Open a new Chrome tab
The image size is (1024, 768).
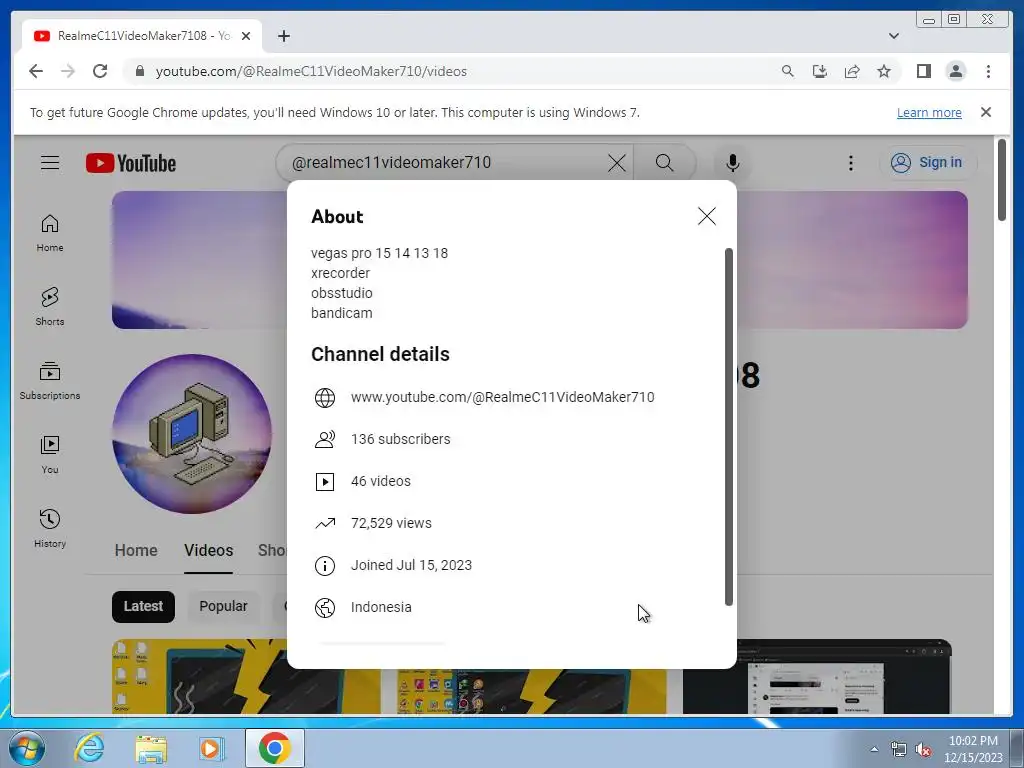coord(283,36)
